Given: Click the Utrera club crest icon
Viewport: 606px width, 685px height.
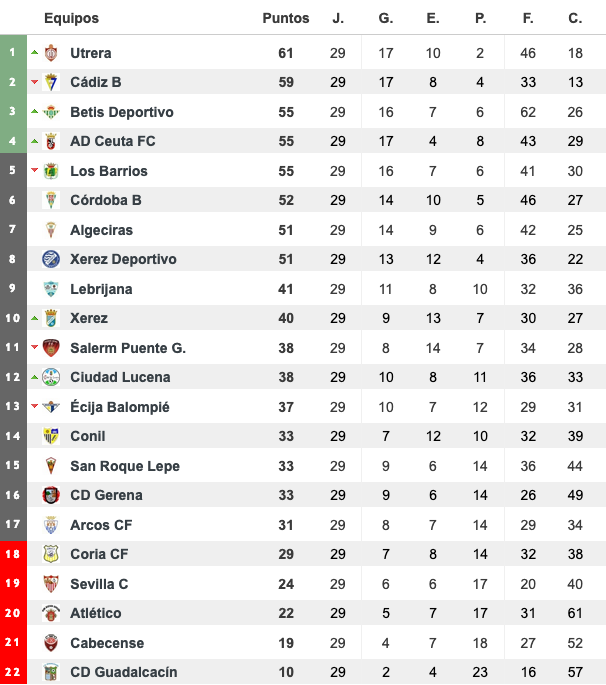Looking at the screenshot, I should (51, 53).
